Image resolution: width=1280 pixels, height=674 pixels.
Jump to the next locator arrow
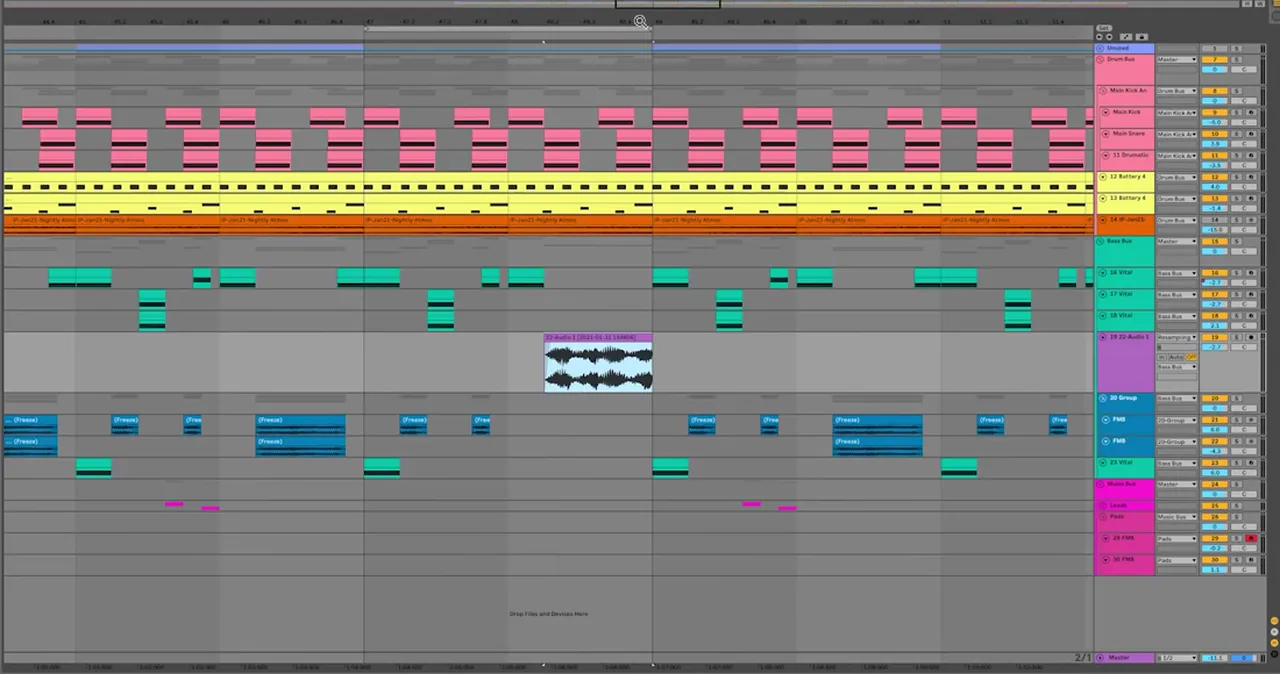click(1109, 37)
